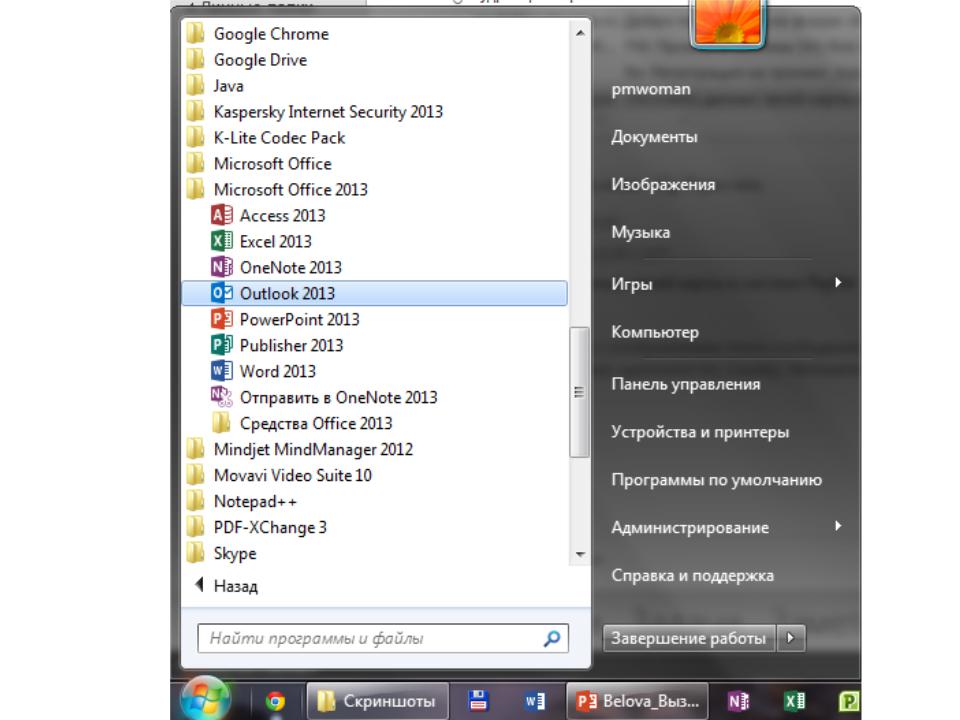Expand shutdown options arrow next to Завершение работы

pos(790,638)
